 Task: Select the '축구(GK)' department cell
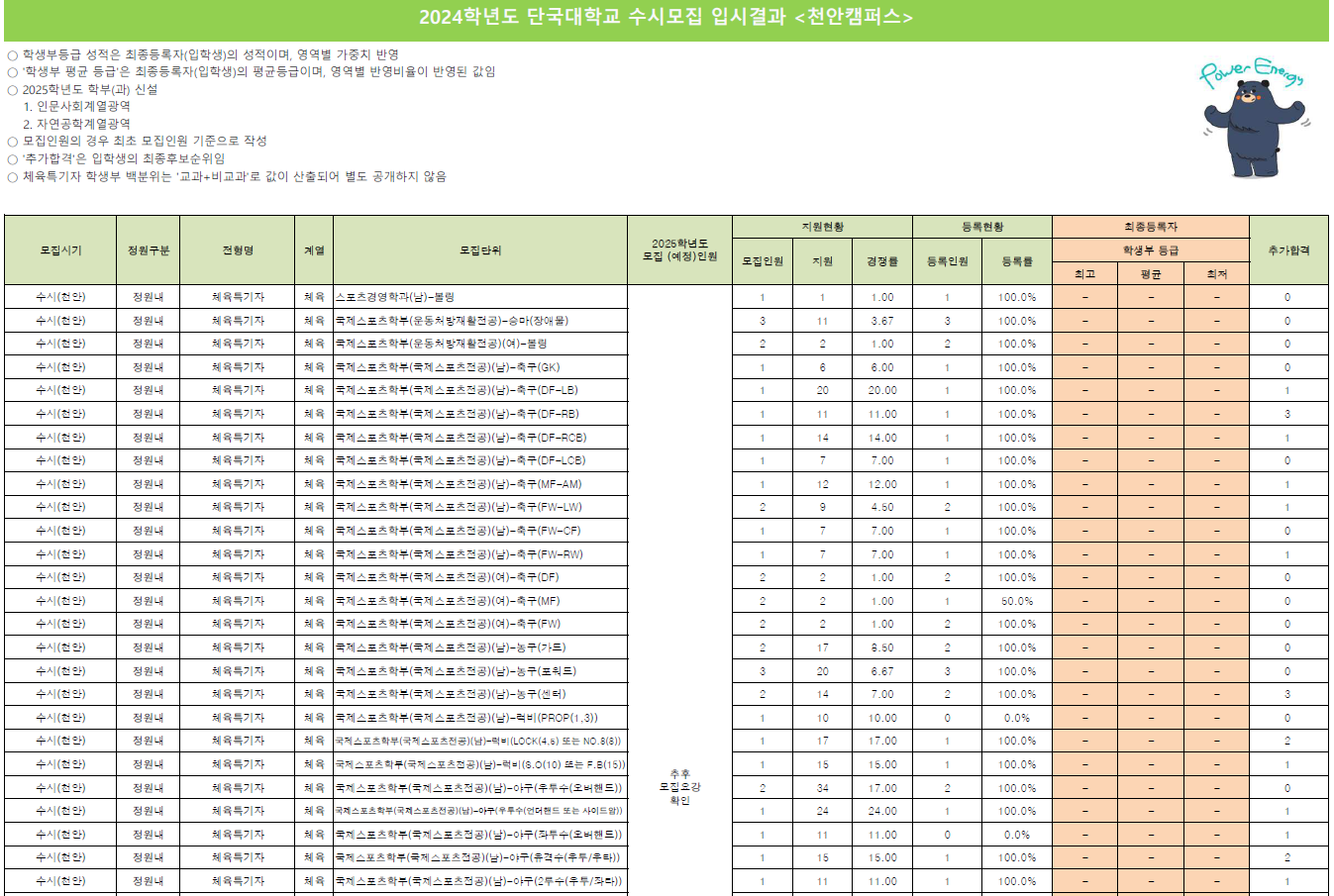pyautogui.click(x=480, y=367)
